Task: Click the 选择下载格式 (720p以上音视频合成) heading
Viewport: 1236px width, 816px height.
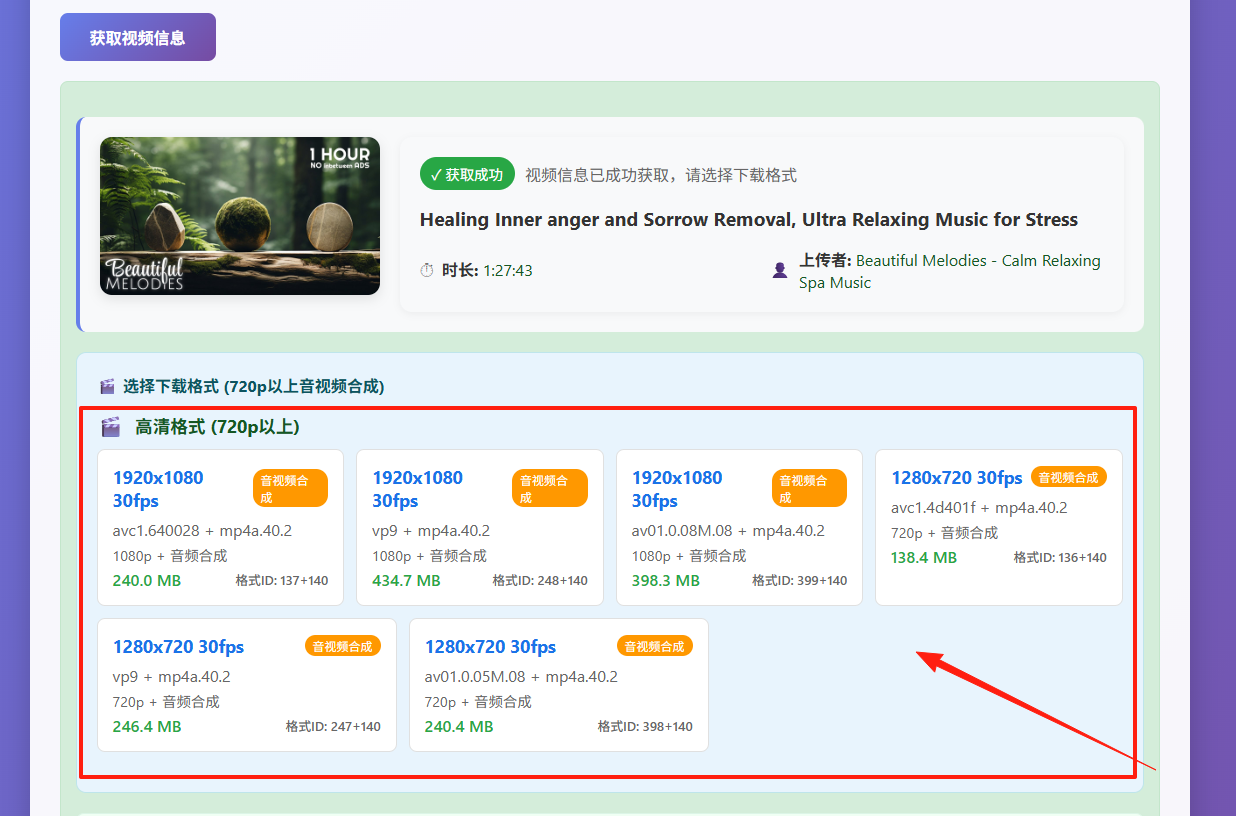Action: point(254,386)
